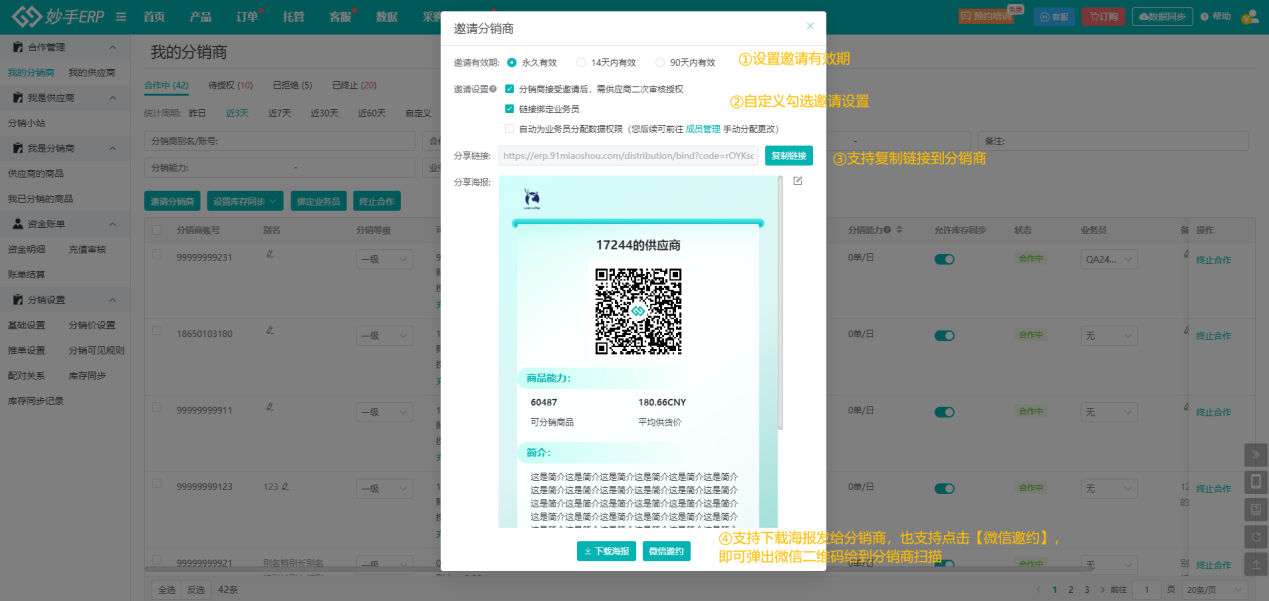Open 业务员 dropdown showing QA24
This screenshot has width=1269, height=601.
tap(1110, 260)
